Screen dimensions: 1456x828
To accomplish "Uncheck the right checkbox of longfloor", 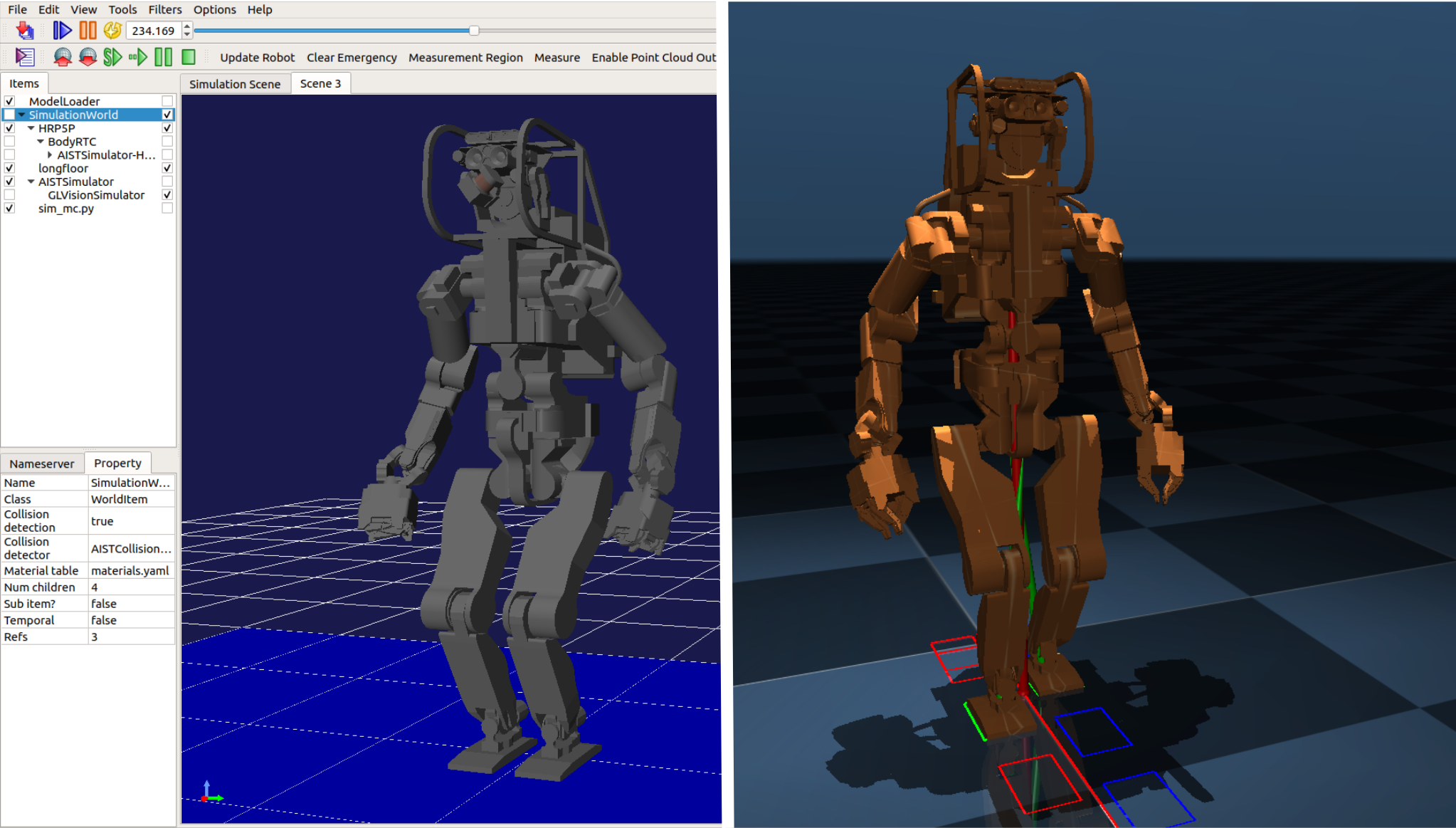I will pos(167,168).
